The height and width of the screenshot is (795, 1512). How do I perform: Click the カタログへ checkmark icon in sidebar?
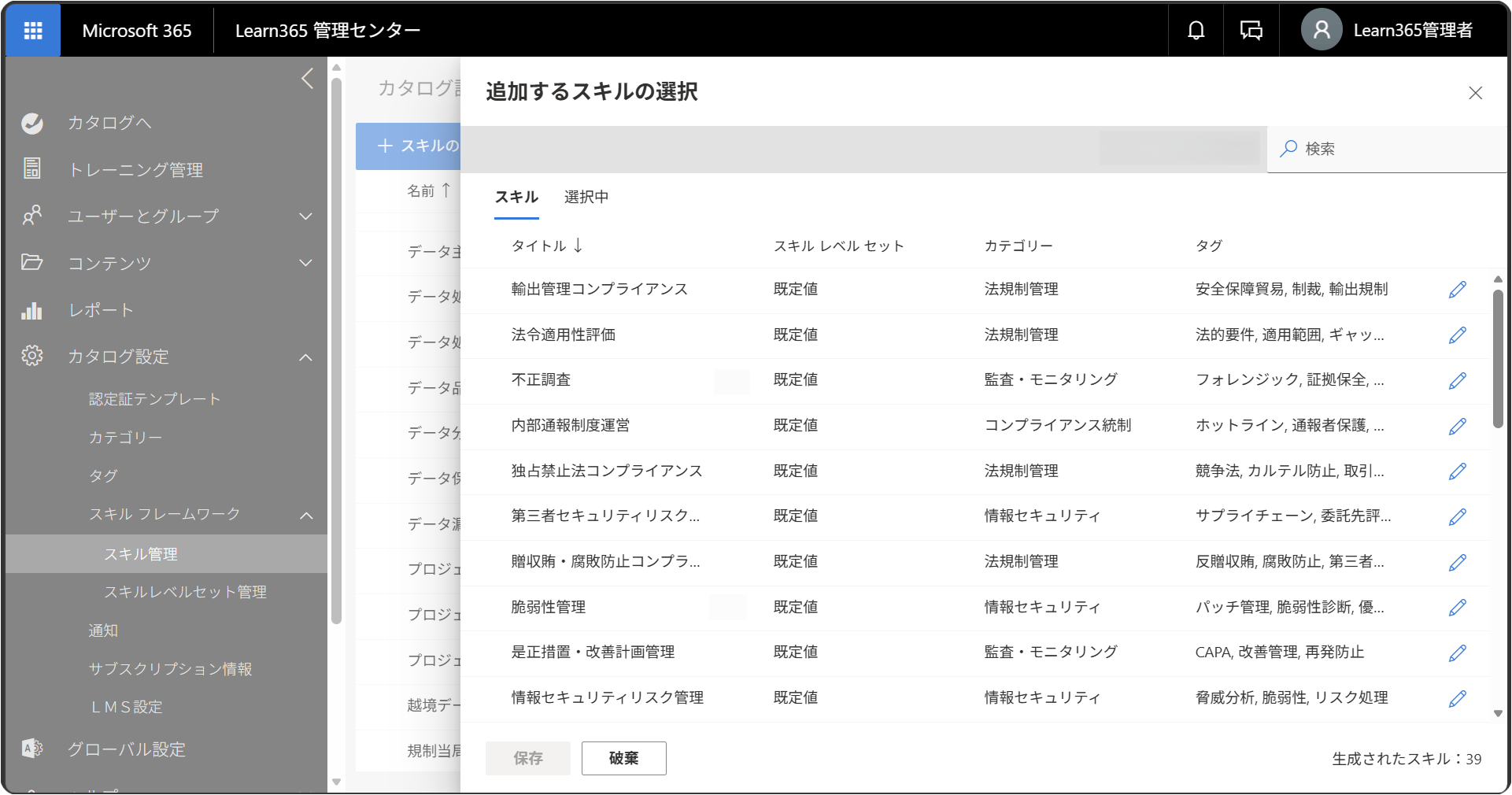(x=32, y=124)
